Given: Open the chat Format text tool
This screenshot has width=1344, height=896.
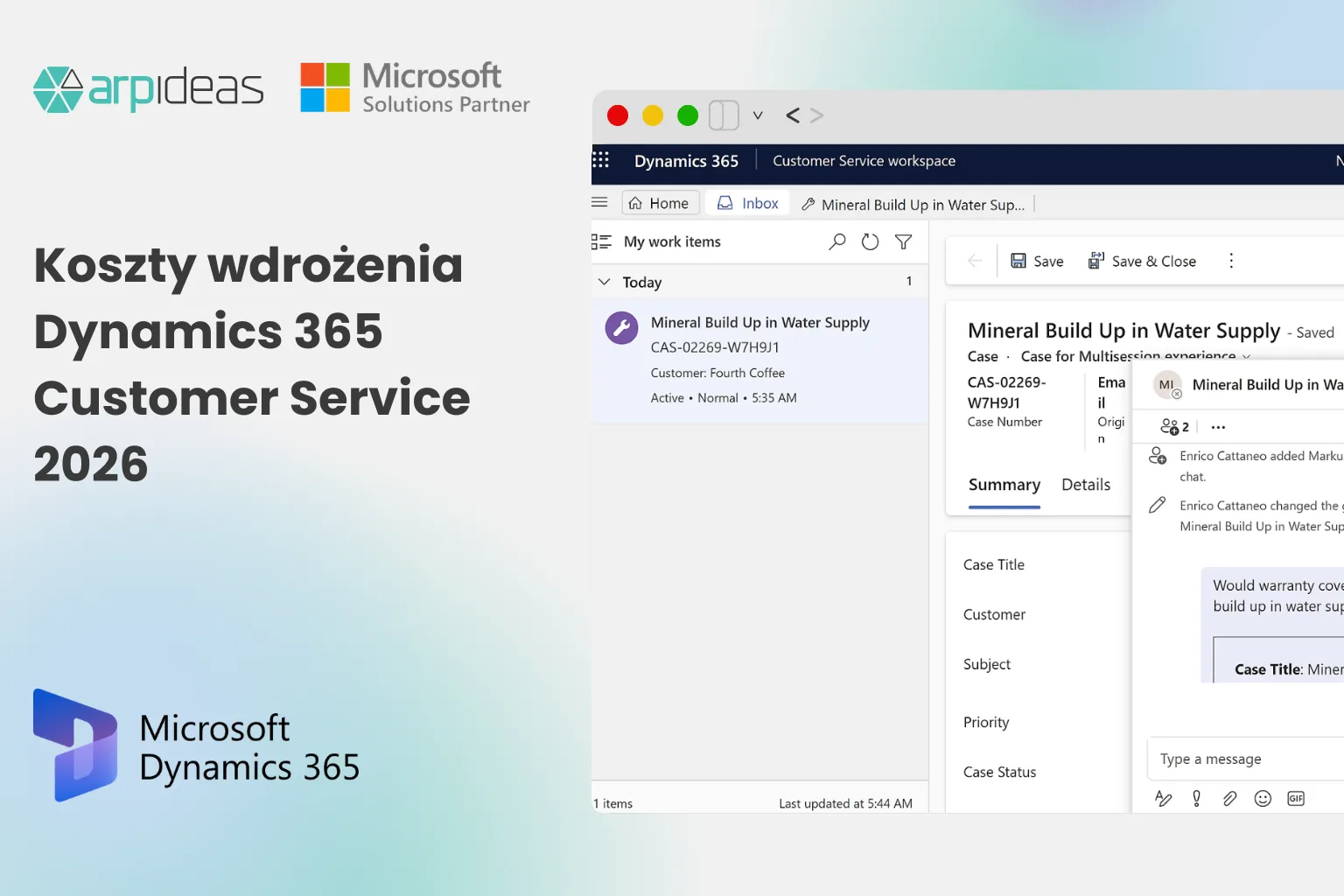Looking at the screenshot, I should tap(1163, 798).
